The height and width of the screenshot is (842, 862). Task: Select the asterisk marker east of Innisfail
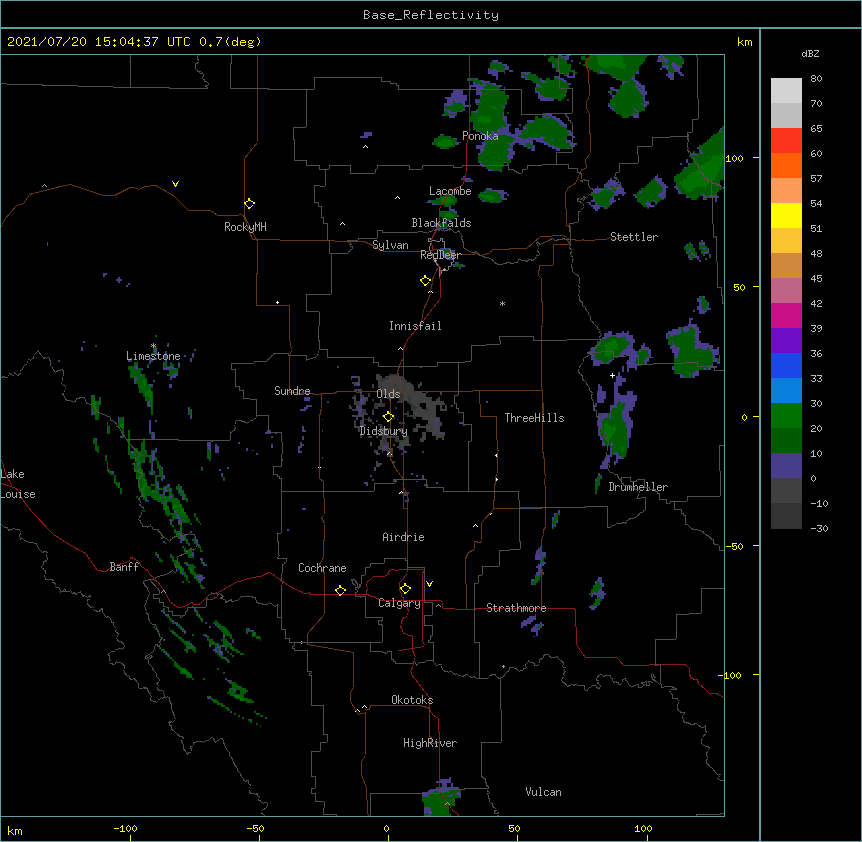click(x=502, y=303)
